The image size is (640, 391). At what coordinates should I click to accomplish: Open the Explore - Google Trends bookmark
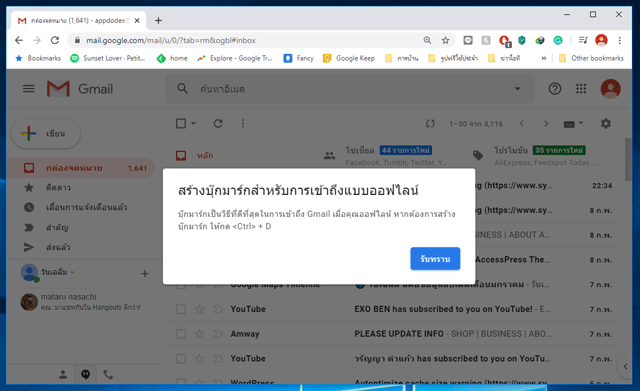[235, 58]
